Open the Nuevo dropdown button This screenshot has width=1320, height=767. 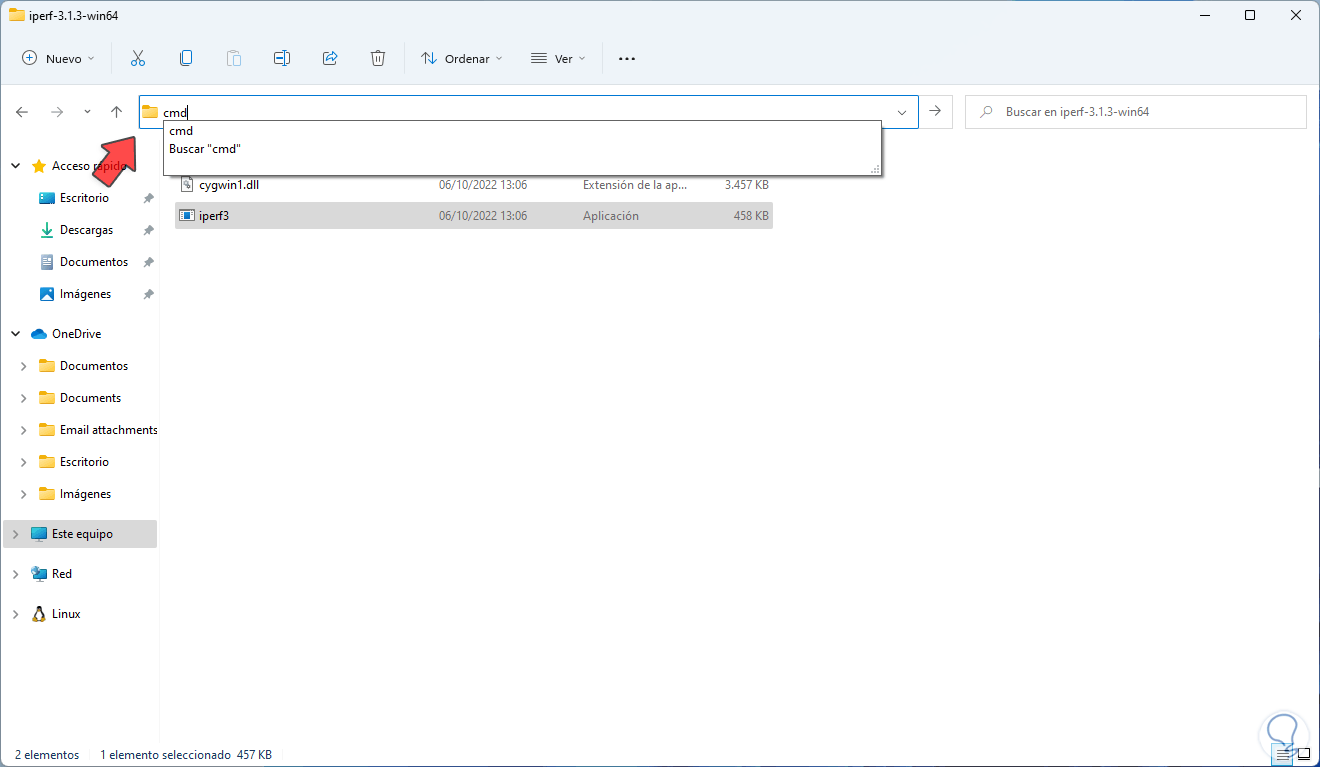(x=59, y=59)
